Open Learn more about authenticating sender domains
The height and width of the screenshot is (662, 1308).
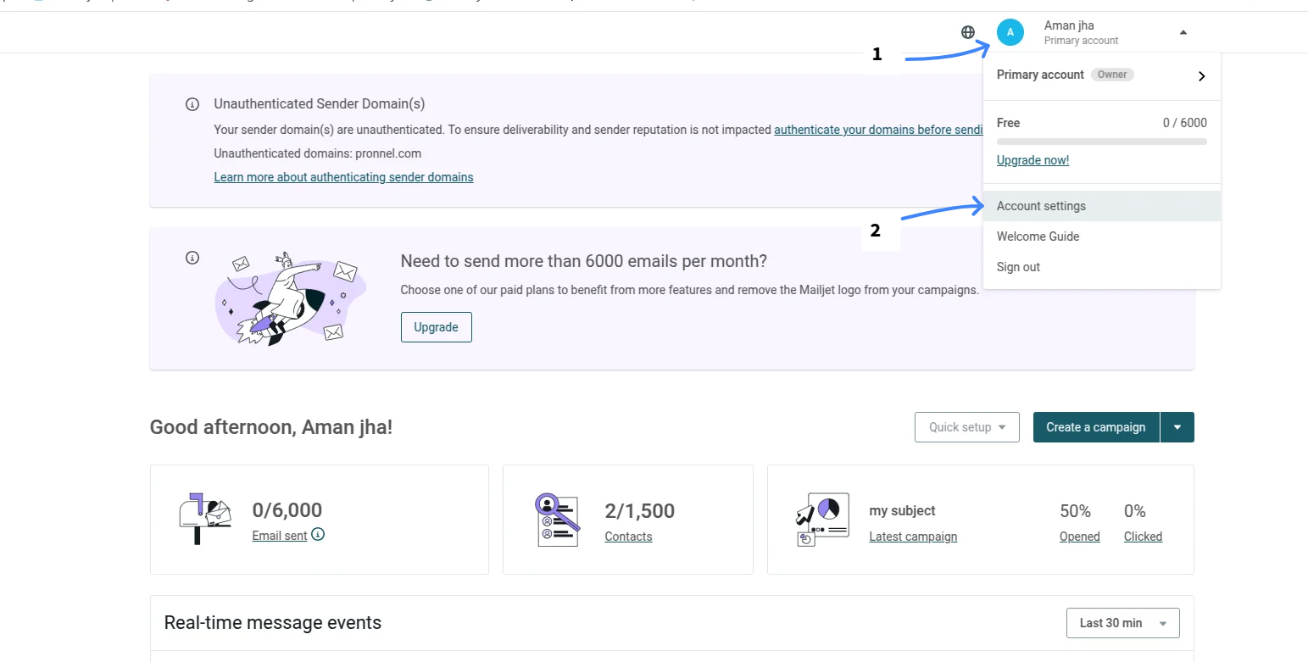pos(343,177)
